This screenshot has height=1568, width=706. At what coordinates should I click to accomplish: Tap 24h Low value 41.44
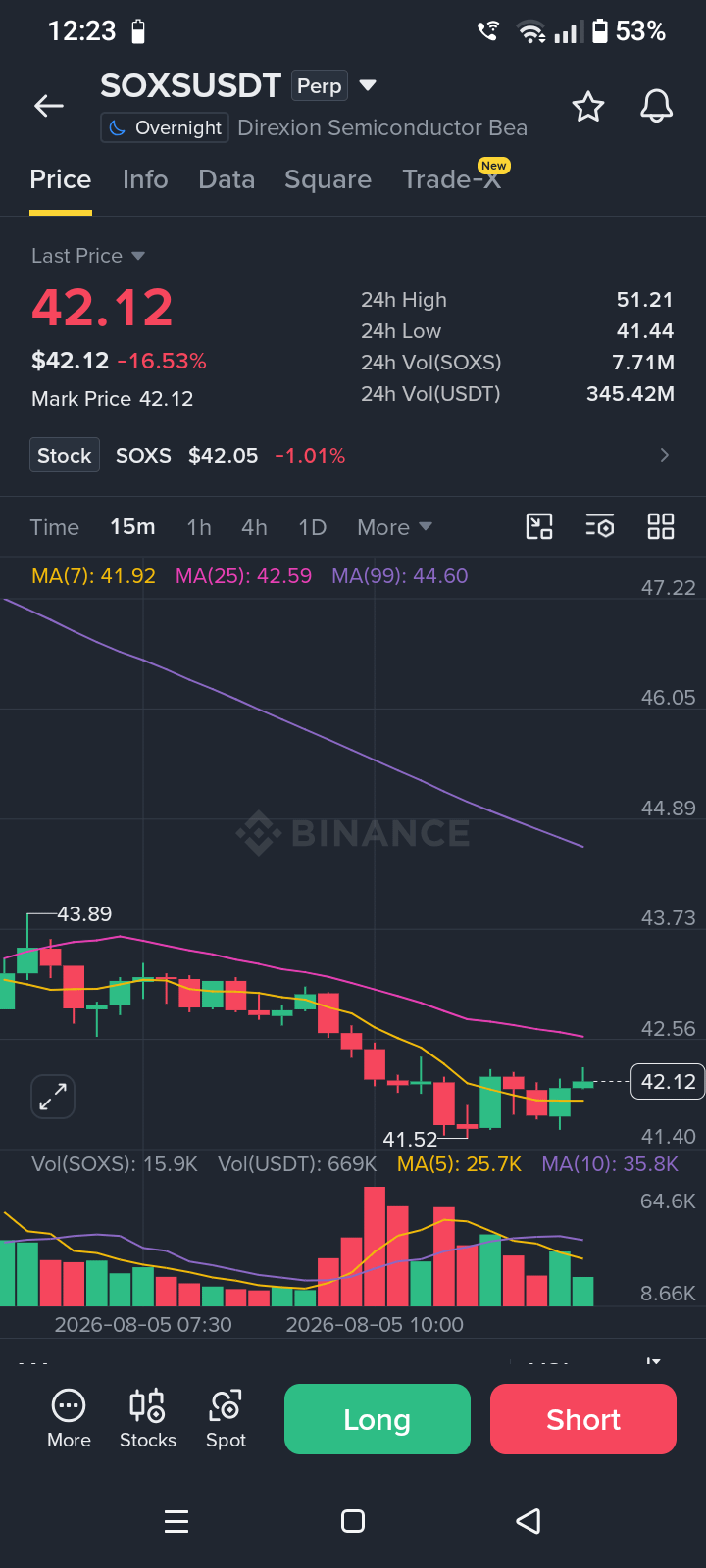coord(645,331)
